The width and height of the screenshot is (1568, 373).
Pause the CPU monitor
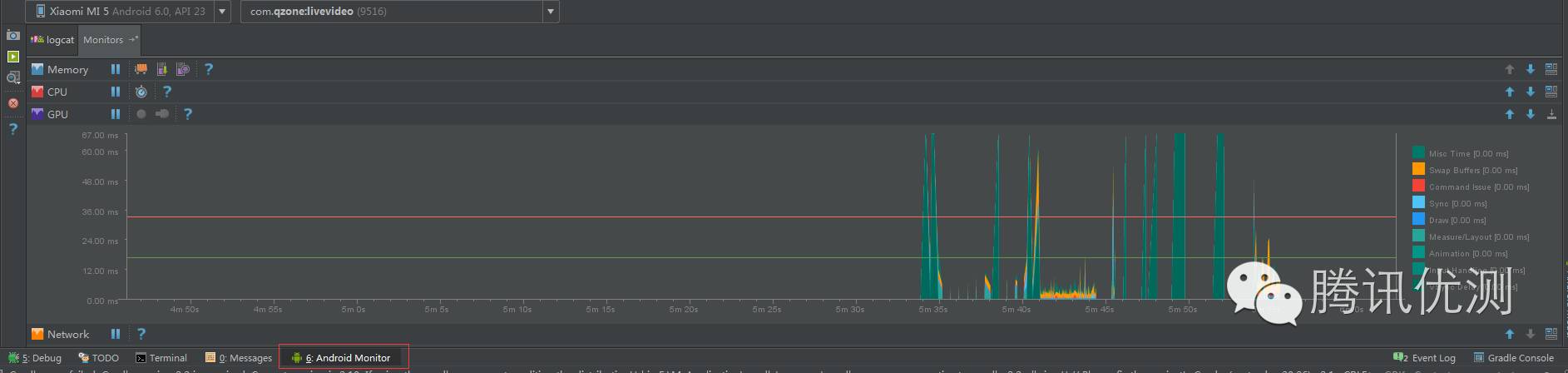116,92
